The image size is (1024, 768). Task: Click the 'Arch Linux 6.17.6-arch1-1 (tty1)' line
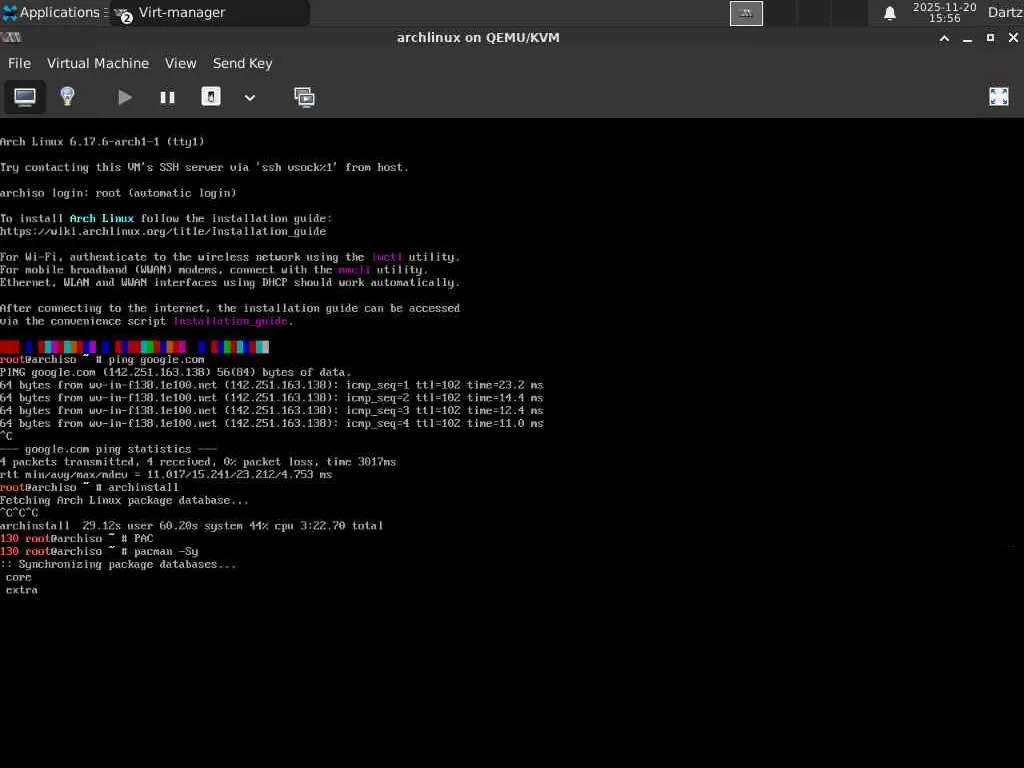point(102,142)
